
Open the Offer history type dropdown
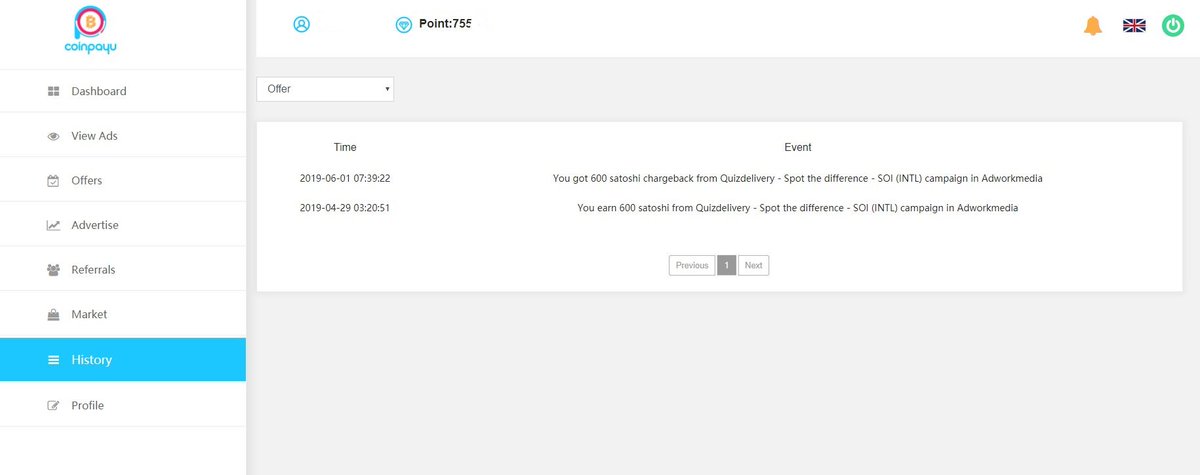point(325,89)
